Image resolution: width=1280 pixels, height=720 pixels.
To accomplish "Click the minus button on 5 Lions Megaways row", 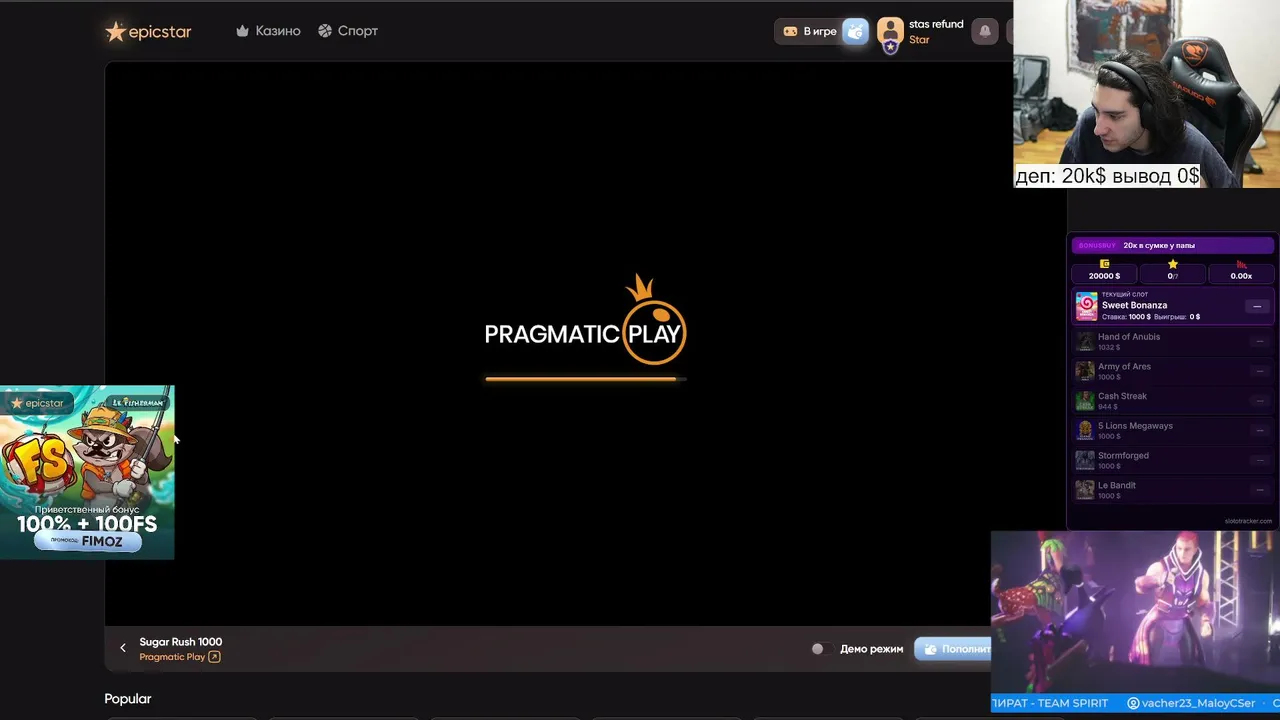I will (1259, 431).
